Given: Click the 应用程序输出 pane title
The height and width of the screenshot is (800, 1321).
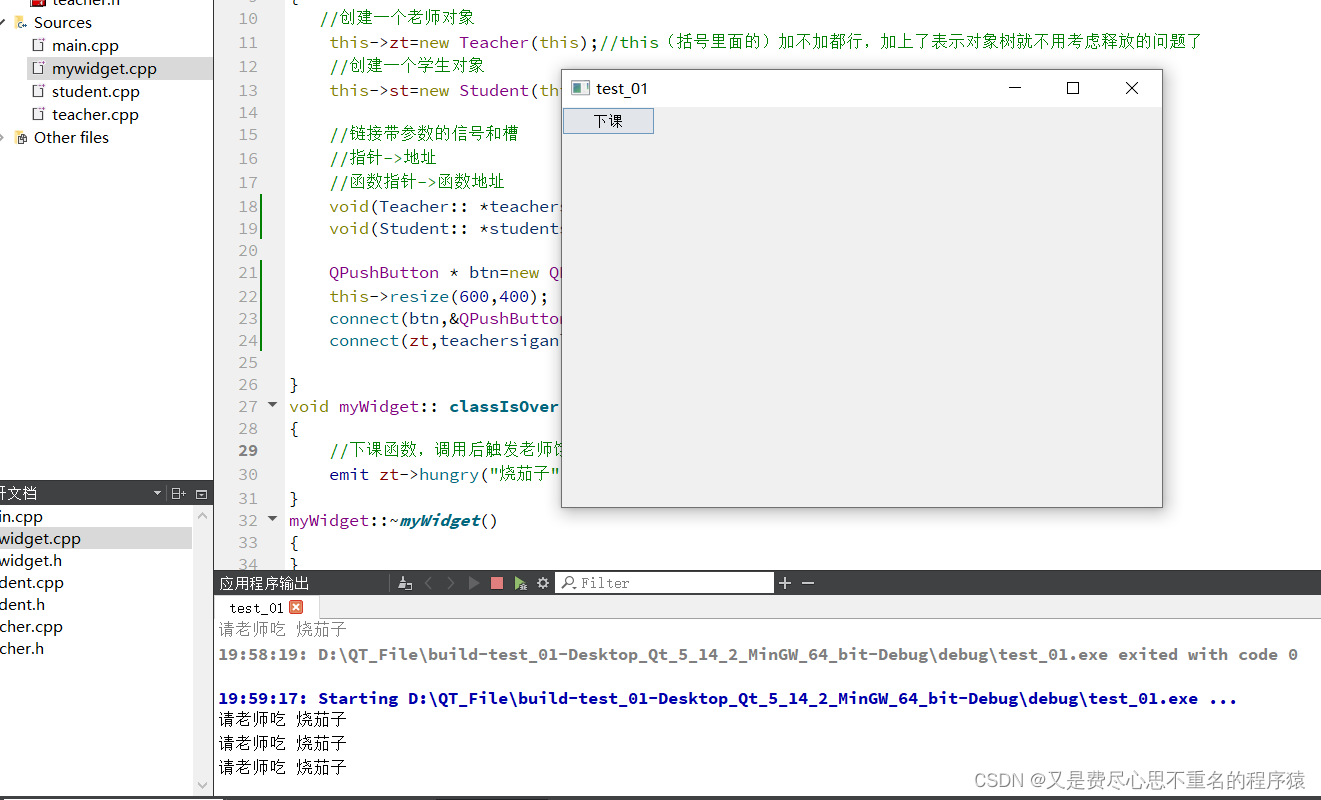Looking at the screenshot, I should [x=264, y=583].
